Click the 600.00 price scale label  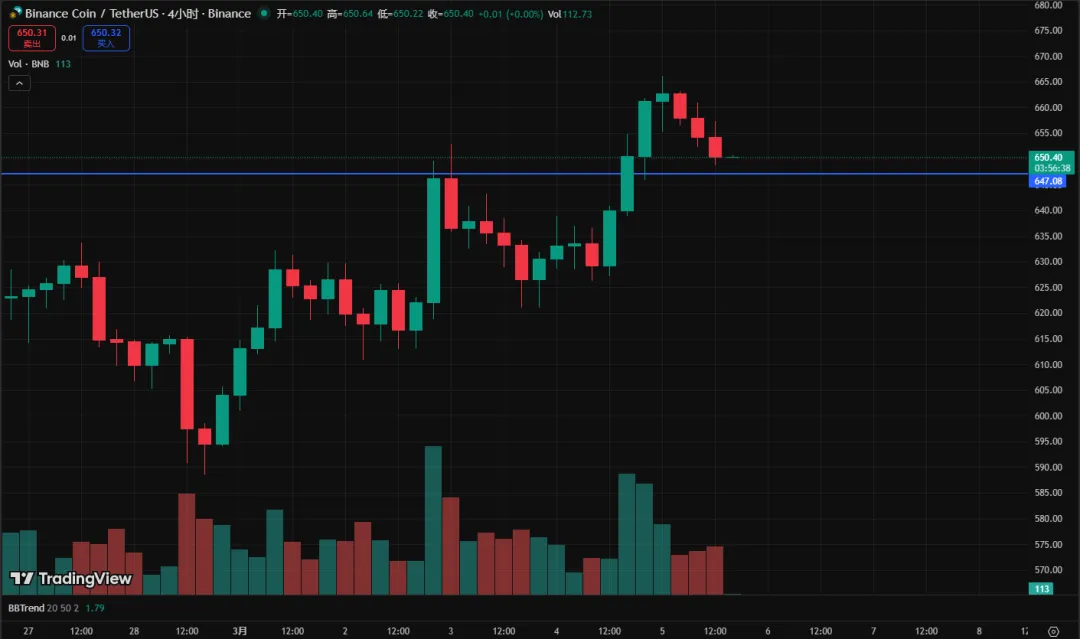tap(1048, 416)
